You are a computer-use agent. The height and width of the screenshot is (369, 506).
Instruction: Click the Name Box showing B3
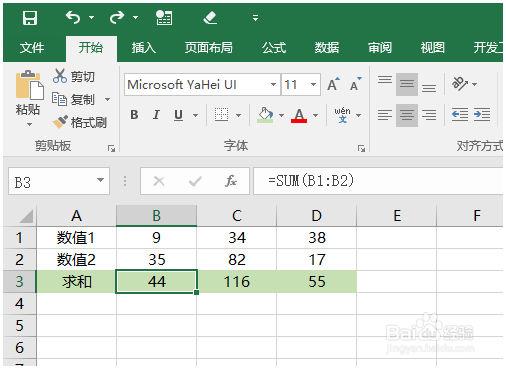[x=53, y=181]
